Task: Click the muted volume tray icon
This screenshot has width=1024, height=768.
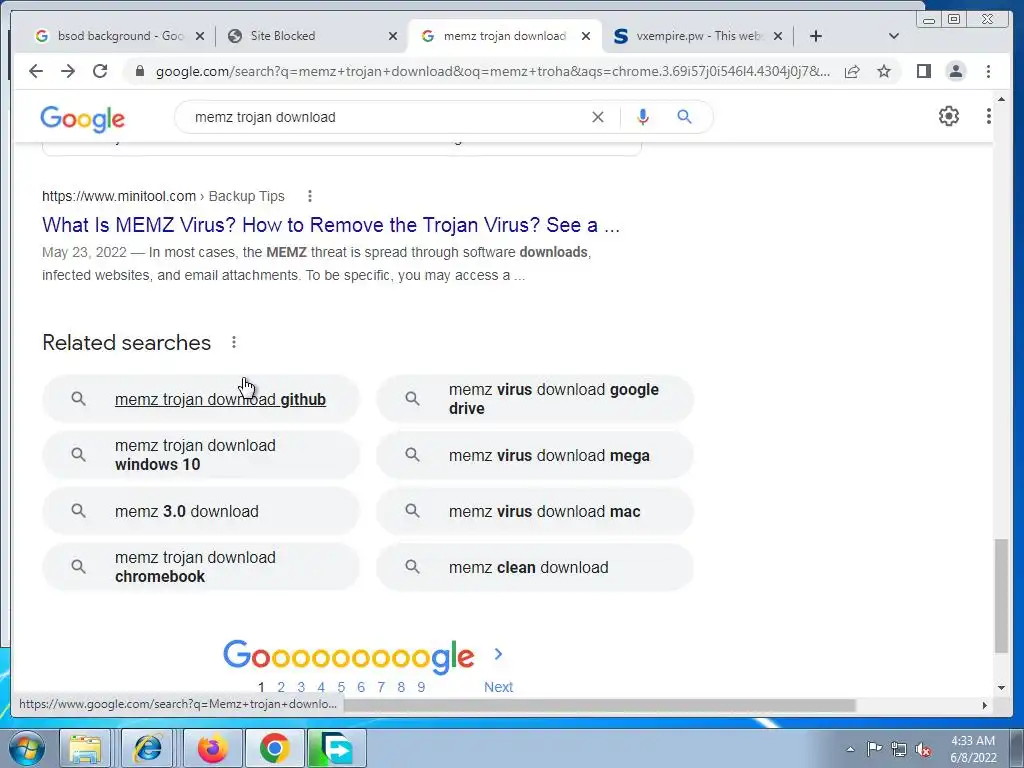Action: 923,750
